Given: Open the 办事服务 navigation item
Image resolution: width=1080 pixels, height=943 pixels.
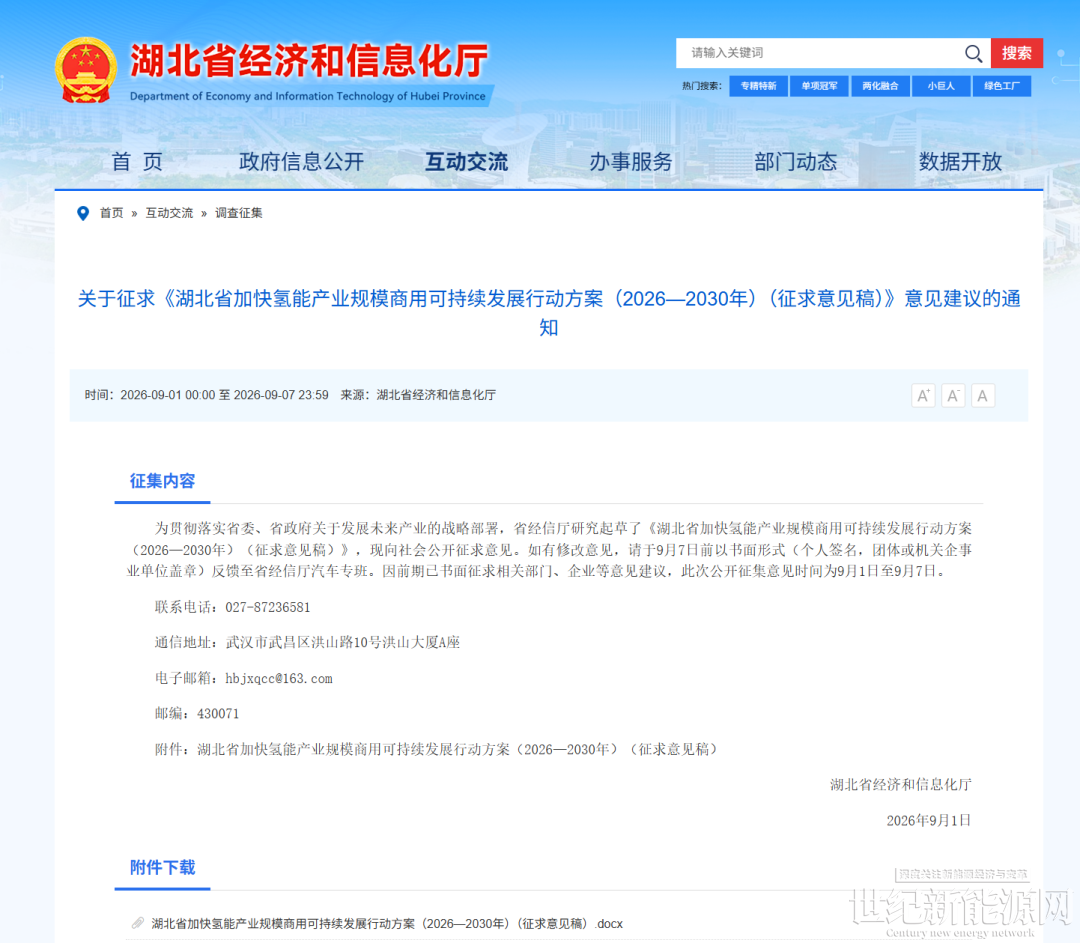Looking at the screenshot, I should click(x=631, y=162).
